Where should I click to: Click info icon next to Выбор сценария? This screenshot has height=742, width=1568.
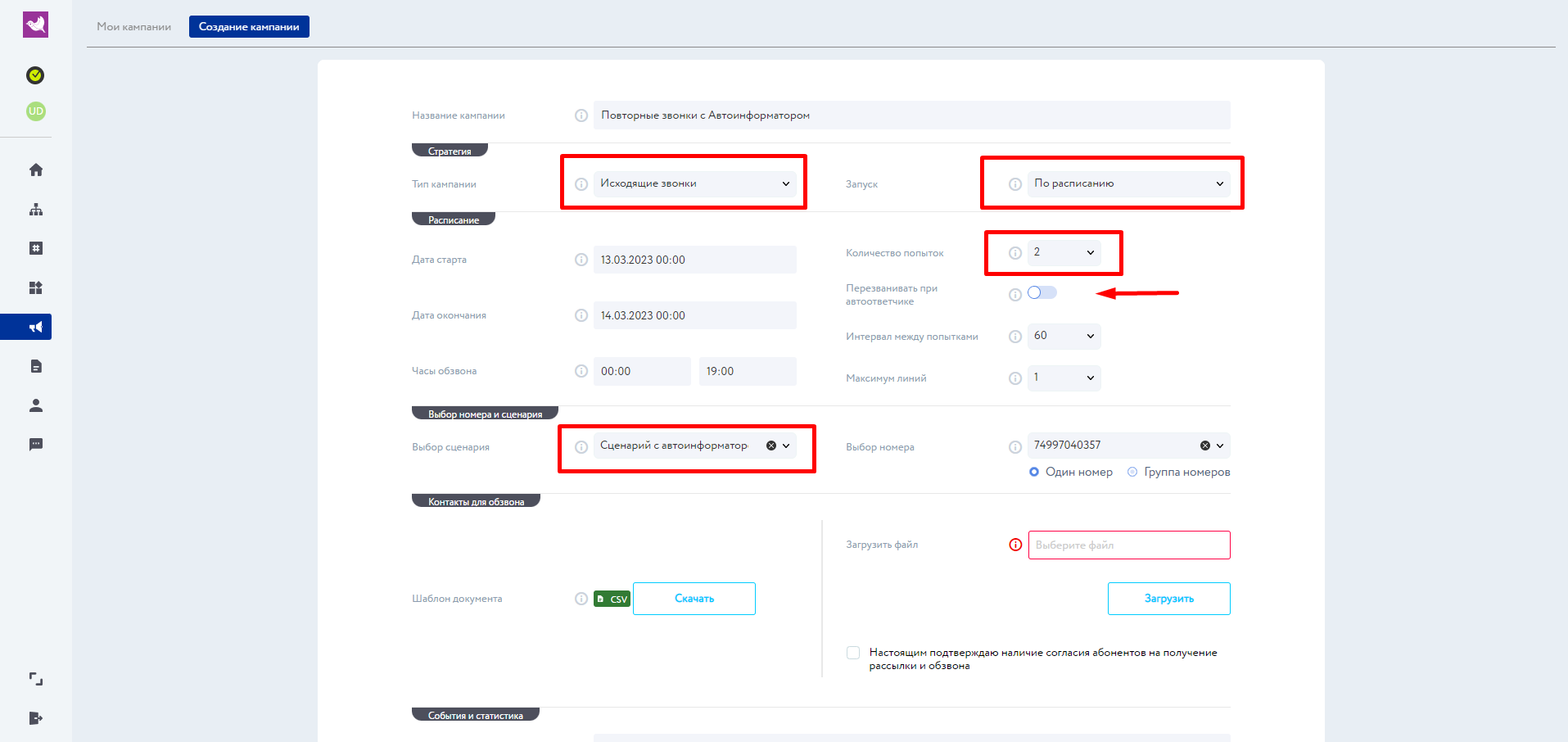coord(581,447)
